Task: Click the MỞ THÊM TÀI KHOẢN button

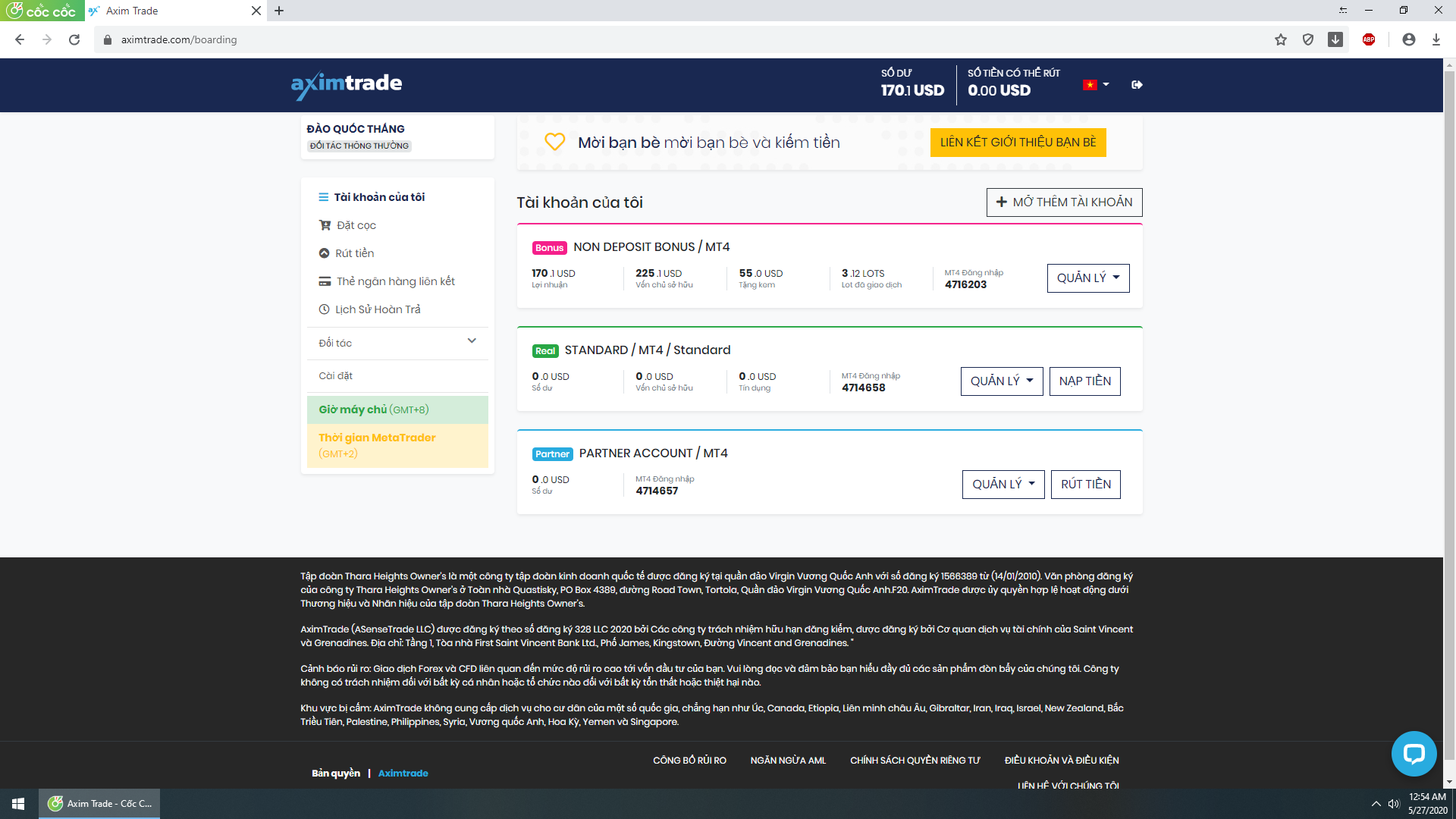Action: point(1064,202)
